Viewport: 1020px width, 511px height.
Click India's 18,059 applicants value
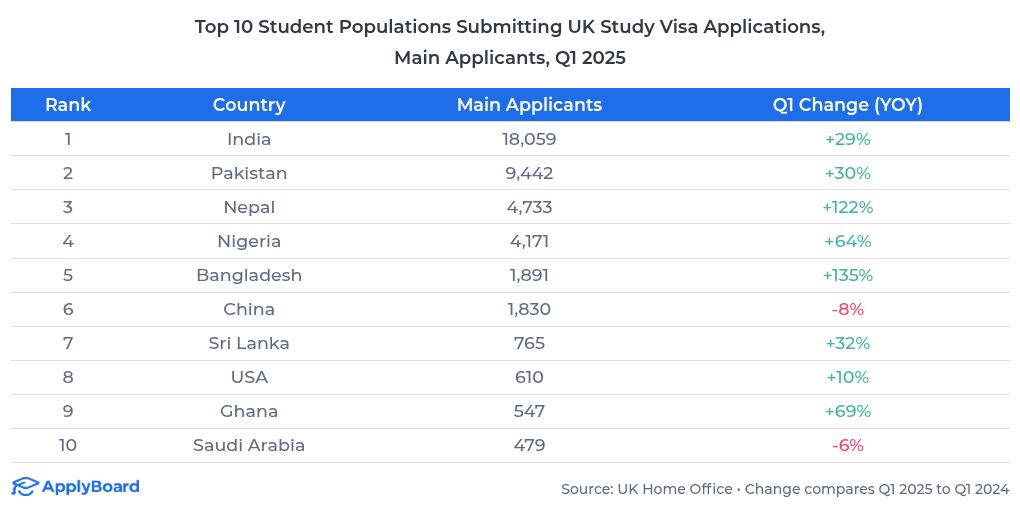pos(529,139)
